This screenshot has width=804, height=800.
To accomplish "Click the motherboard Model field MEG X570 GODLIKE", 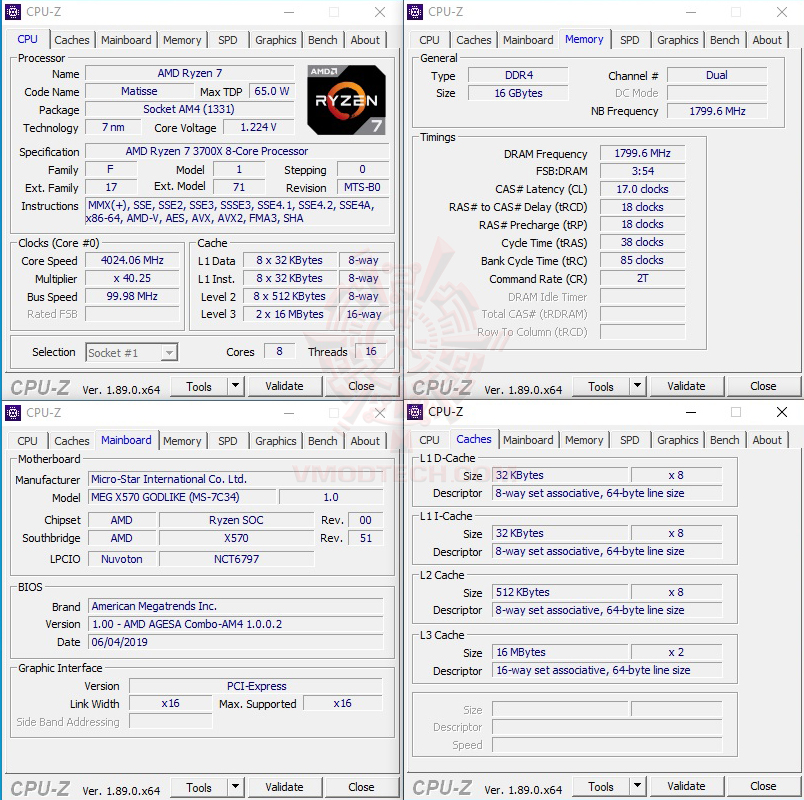I will click(x=182, y=497).
